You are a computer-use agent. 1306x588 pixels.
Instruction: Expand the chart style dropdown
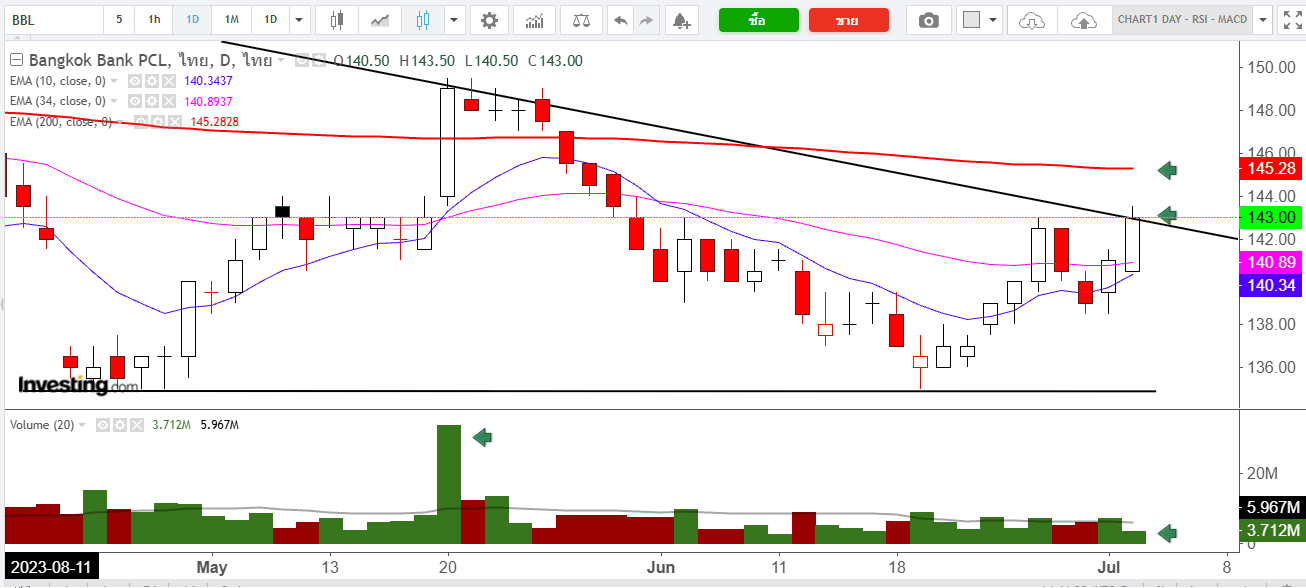tap(455, 19)
